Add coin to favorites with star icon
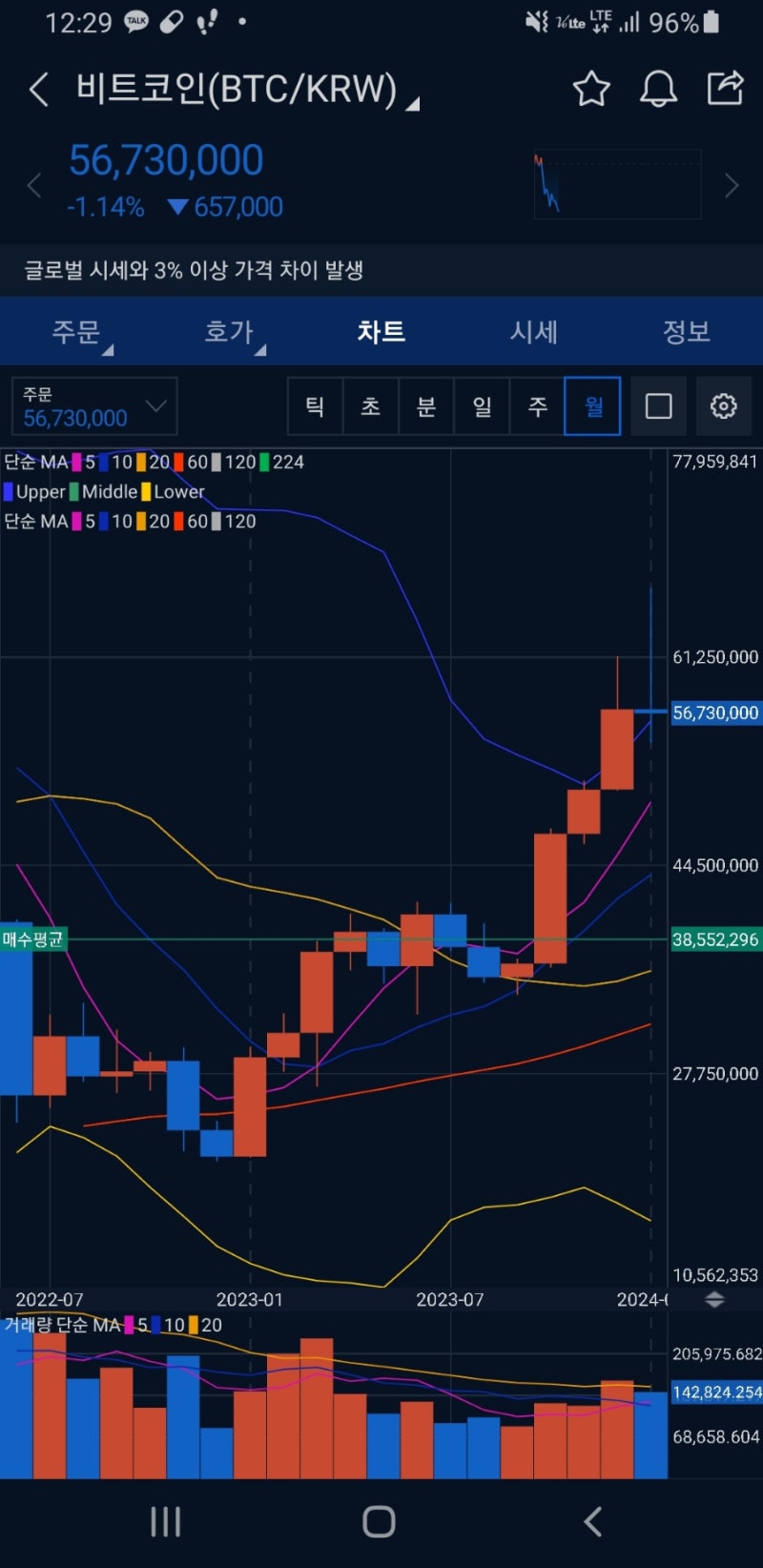The height and width of the screenshot is (1568, 763). coord(591,89)
